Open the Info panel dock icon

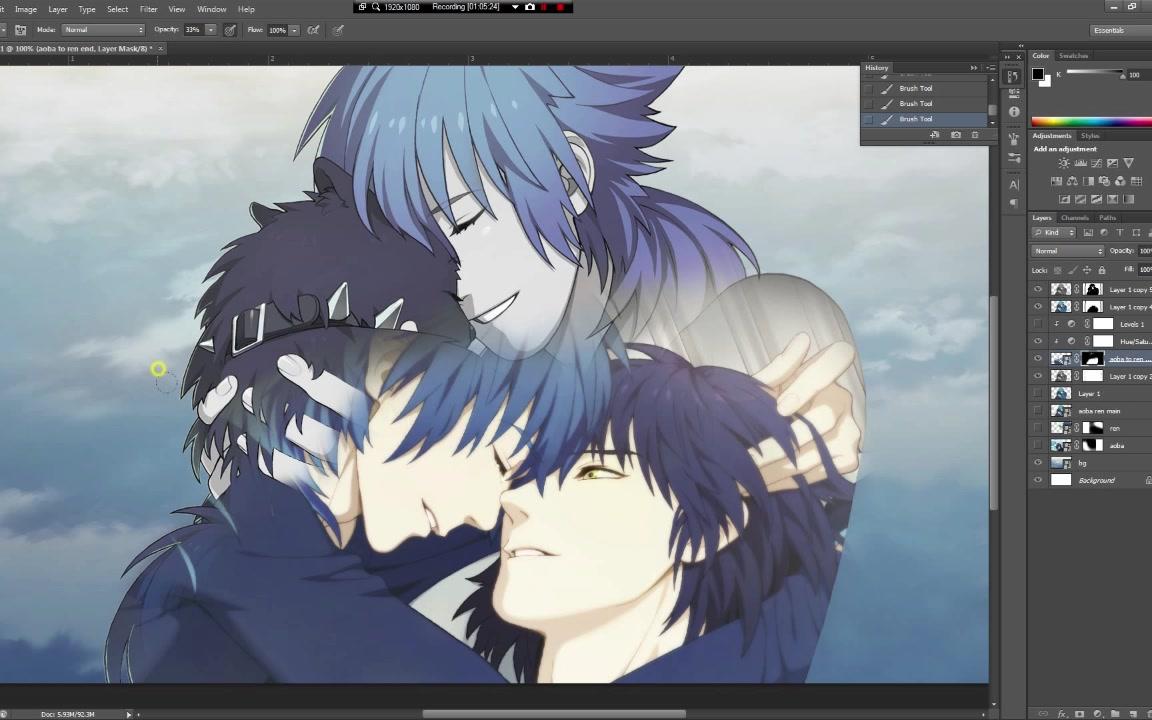point(1014,112)
